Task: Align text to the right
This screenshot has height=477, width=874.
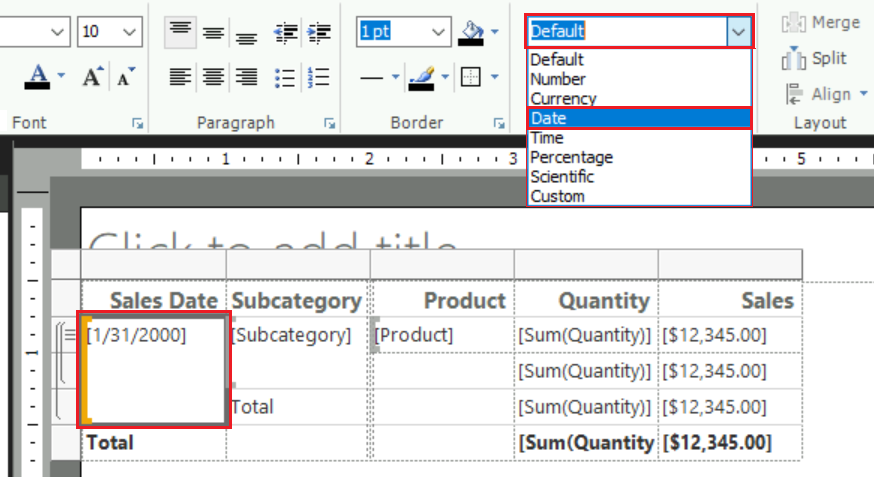Action: click(x=246, y=76)
